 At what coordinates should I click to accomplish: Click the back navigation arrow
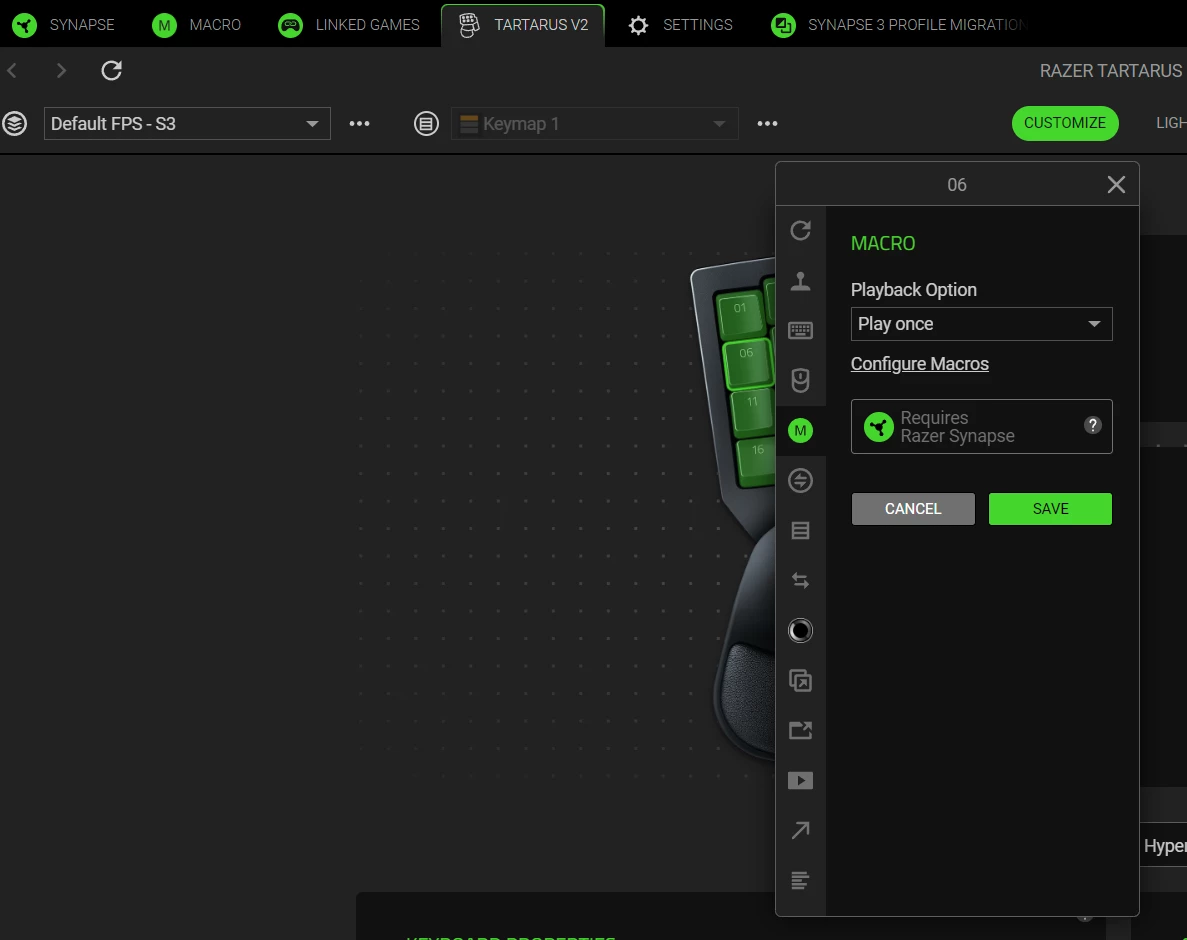[x=12, y=70]
